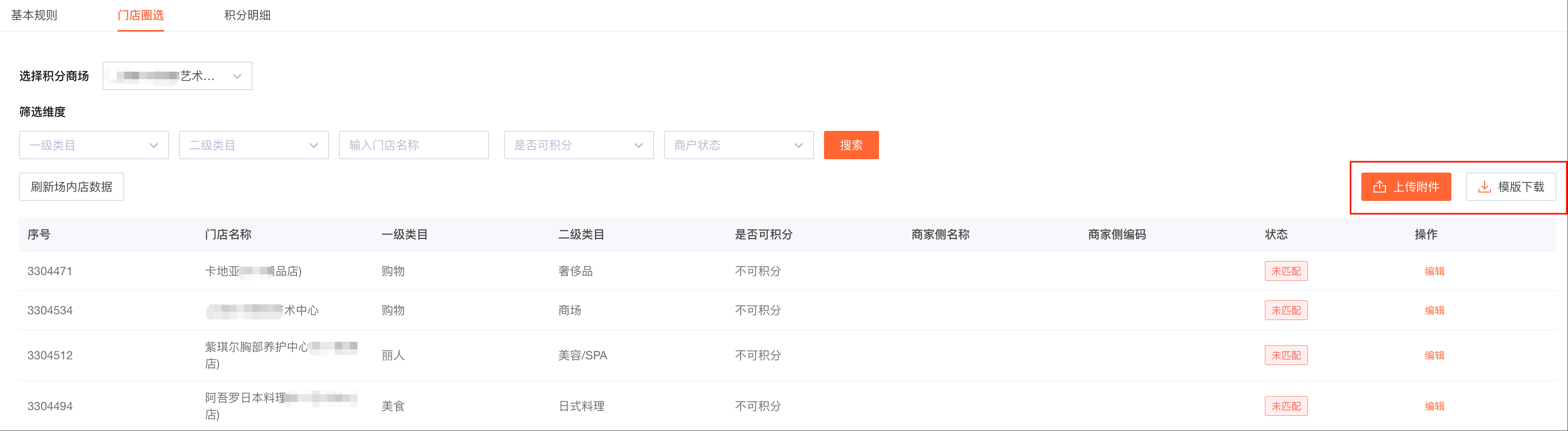Click 编辑 for the 阿吾罗日本料理 row
Screen dimensions: 1568x431
coord(1434,406)
